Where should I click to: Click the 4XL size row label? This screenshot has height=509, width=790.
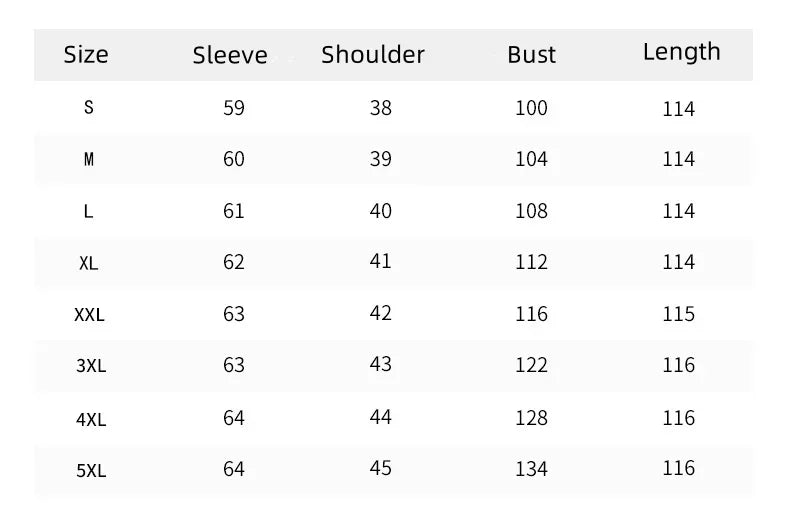(90, 419)
